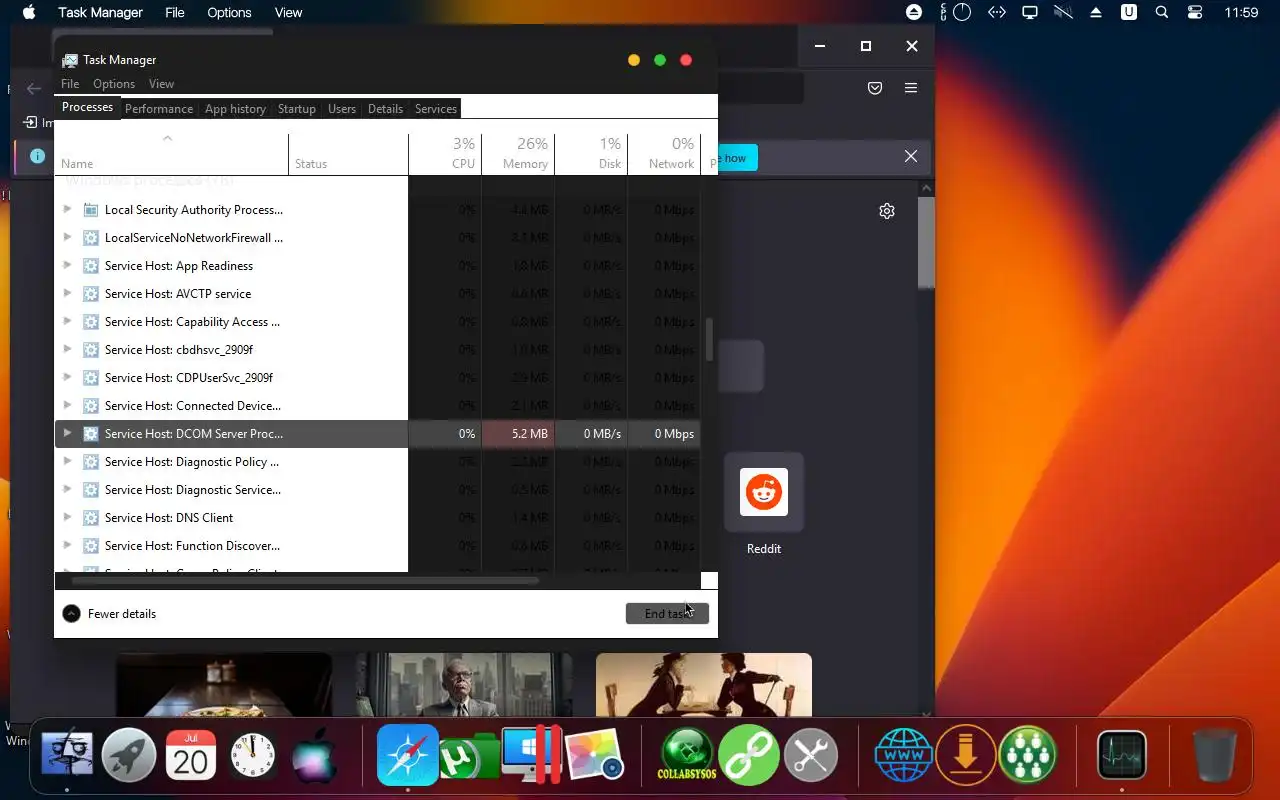Expand Service Host: DCOM Server Process
1280x800 pixels.
pyautogui.click(x=67, y=434)
